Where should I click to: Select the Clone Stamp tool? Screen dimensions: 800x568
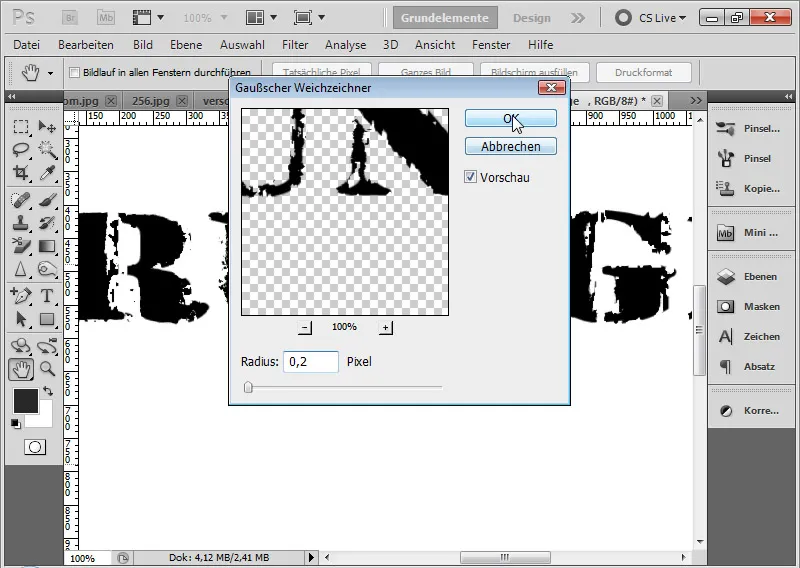21,223
